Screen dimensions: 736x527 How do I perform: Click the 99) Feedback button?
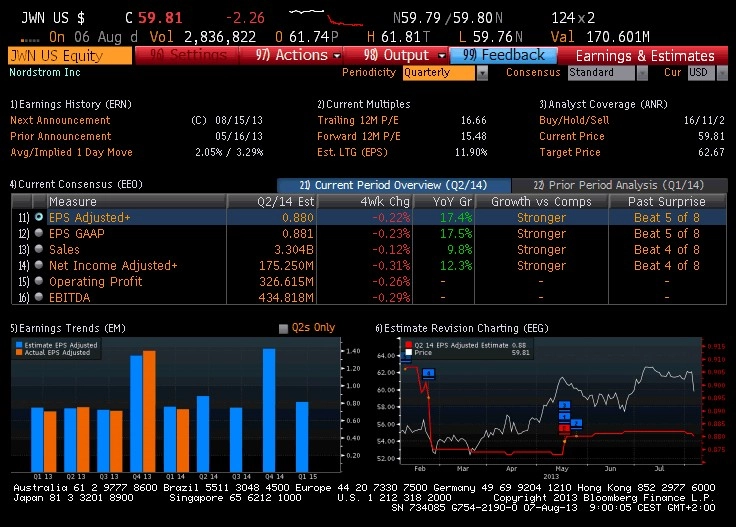(503, 55)
